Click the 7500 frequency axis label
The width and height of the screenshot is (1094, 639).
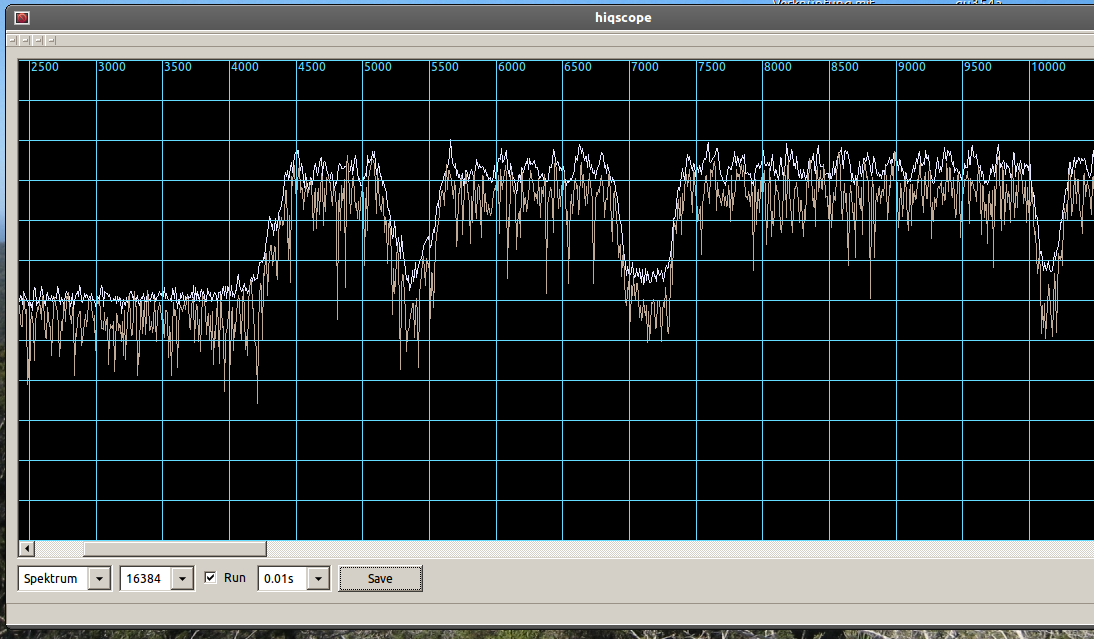pyautogui.click(x=712, y=67)
